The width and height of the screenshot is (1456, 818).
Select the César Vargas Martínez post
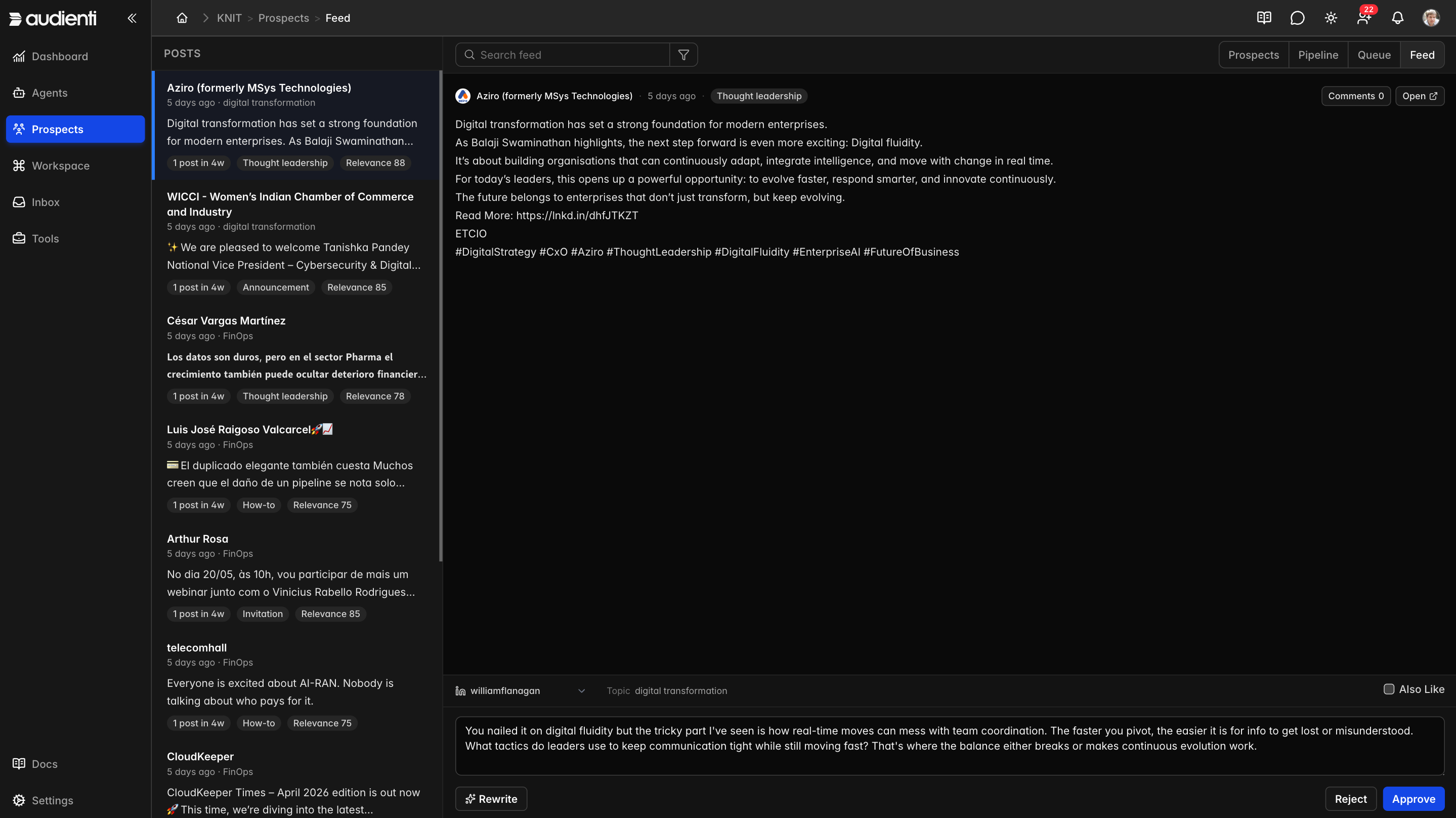click(x=296, y=358)
